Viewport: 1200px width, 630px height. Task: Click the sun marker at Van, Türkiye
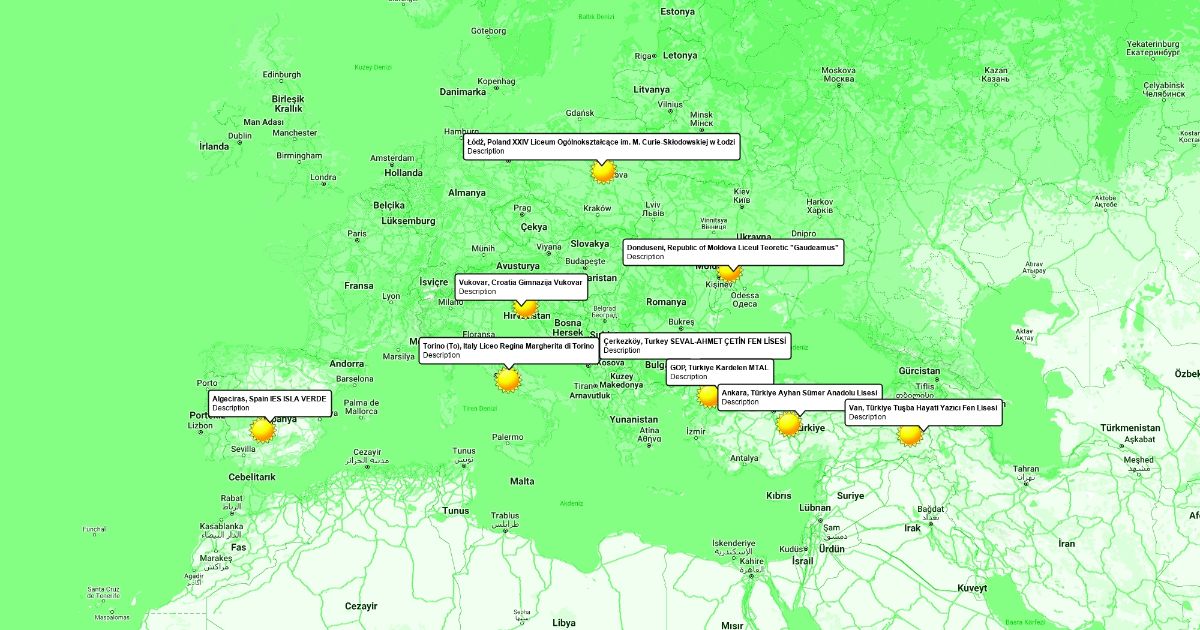pos(910,434)
